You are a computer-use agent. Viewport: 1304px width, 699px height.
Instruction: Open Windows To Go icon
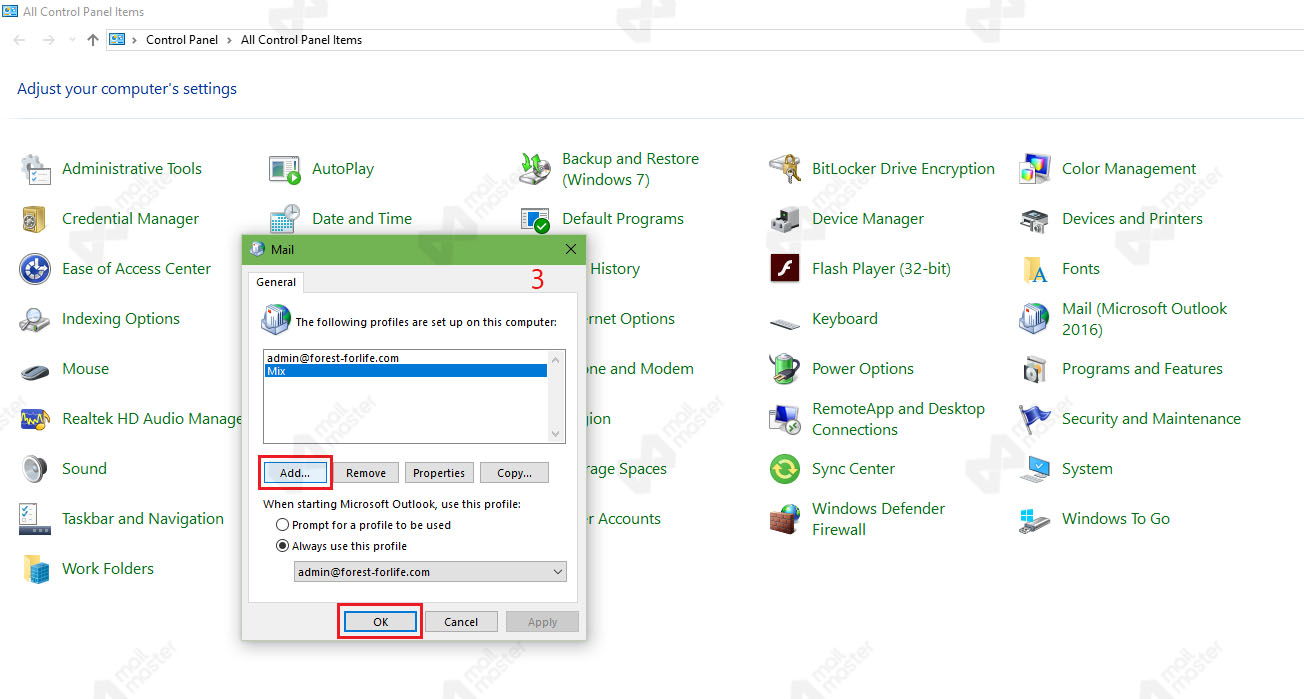(1035, 519)
